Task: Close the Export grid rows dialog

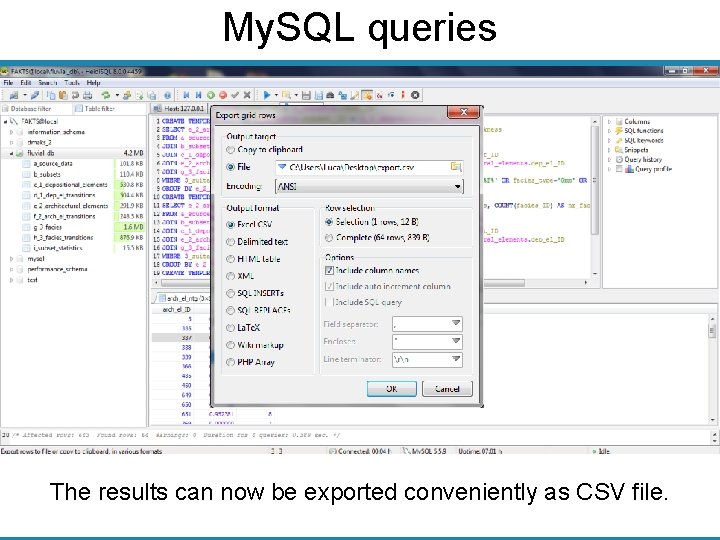Action: 463,112
